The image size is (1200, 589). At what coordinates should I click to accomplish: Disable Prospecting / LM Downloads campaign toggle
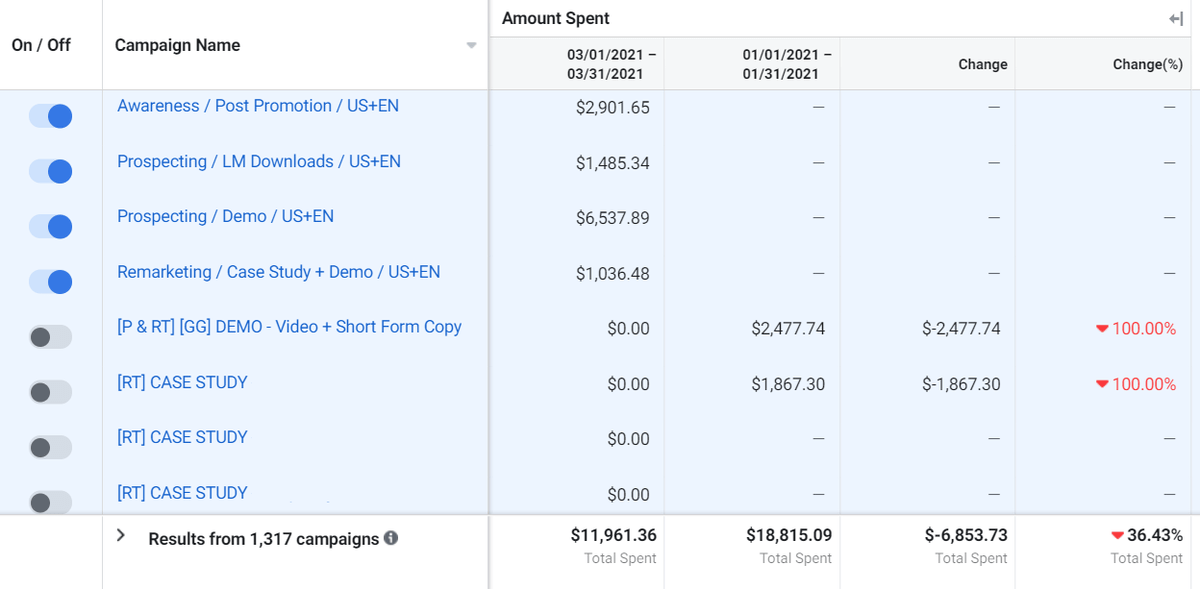(51, 172)
